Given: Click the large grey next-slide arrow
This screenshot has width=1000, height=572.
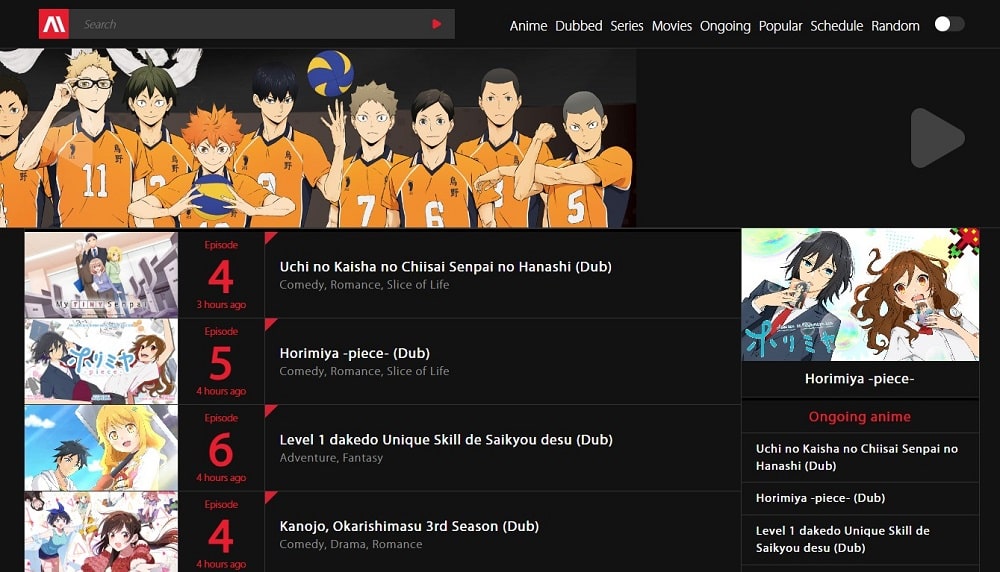Looking at the screenshot, I should click(937, 138).
